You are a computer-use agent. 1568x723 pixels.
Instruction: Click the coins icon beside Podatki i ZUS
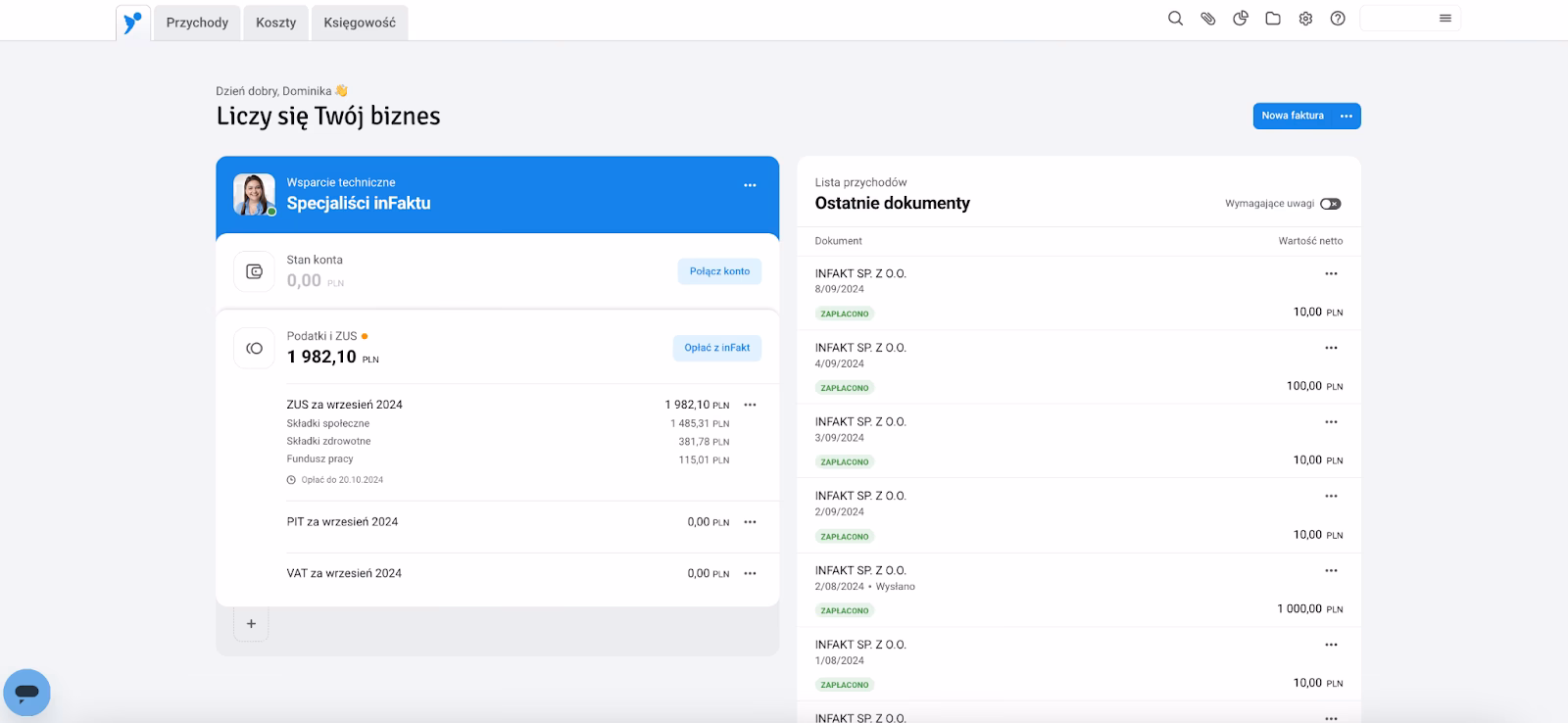click(x=254, y=348)
